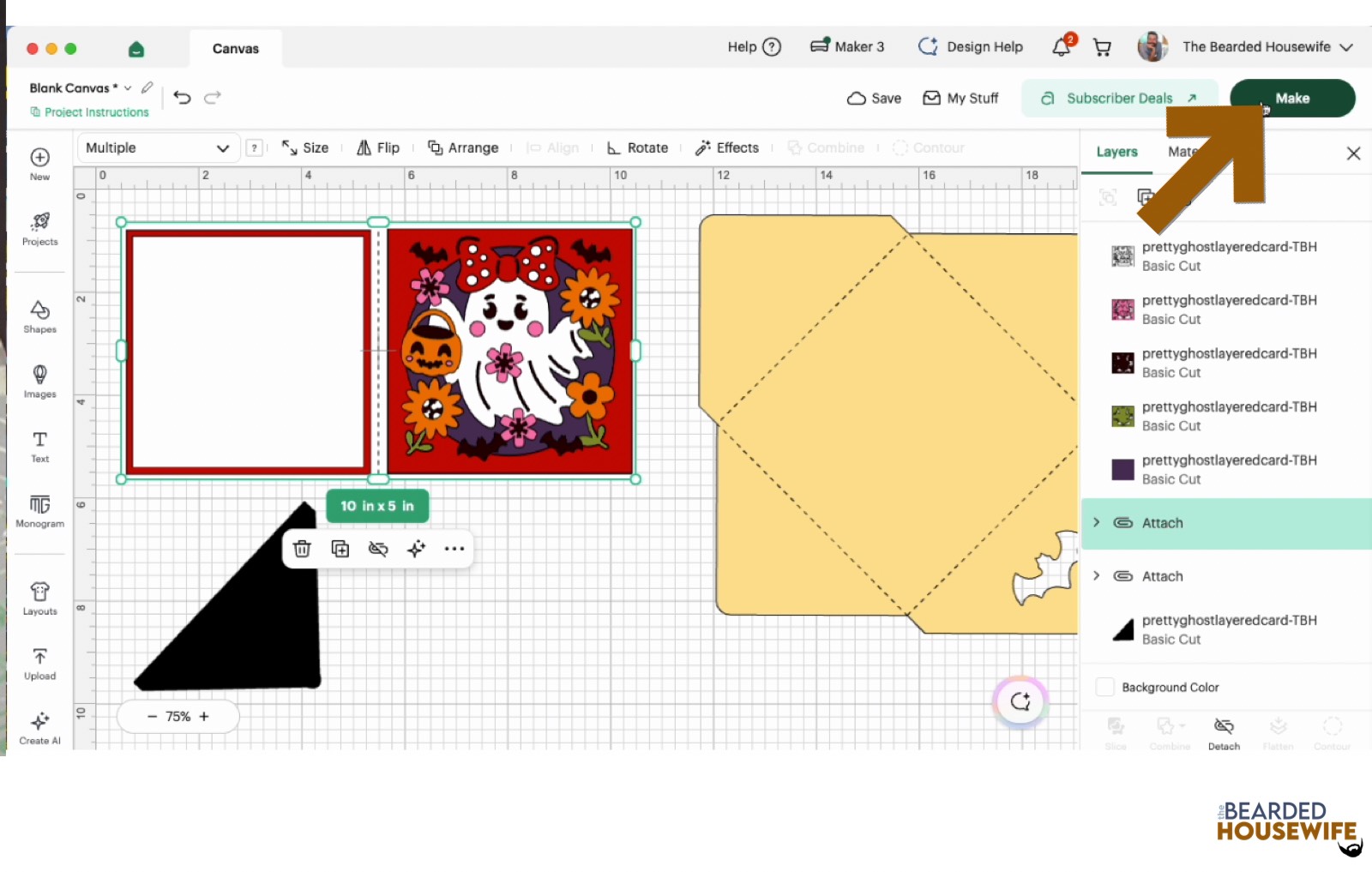
Task: Click the notifications bell
Action: coord(1062,47)
